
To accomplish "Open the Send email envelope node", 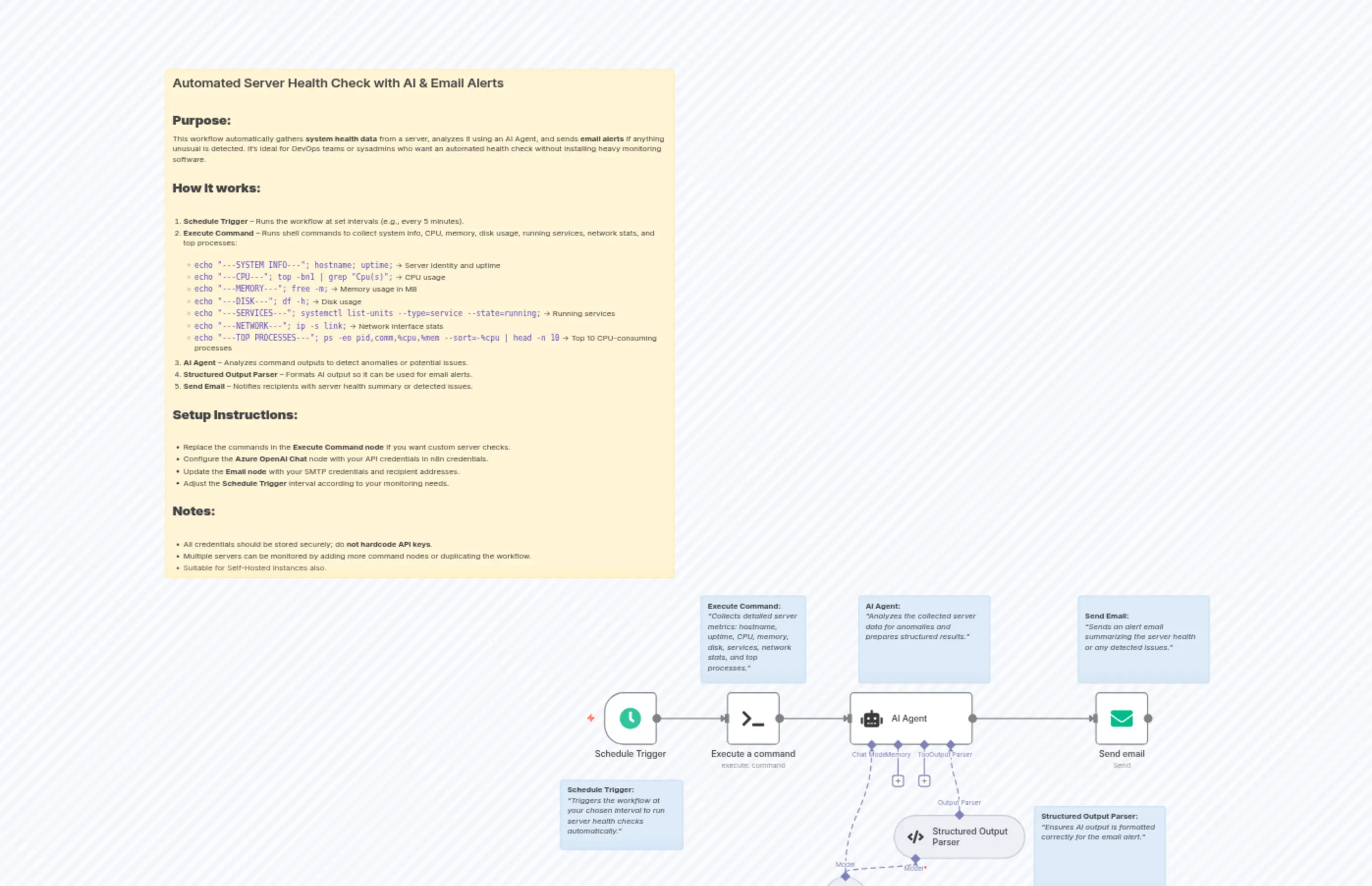I will tap(1121, 718).
